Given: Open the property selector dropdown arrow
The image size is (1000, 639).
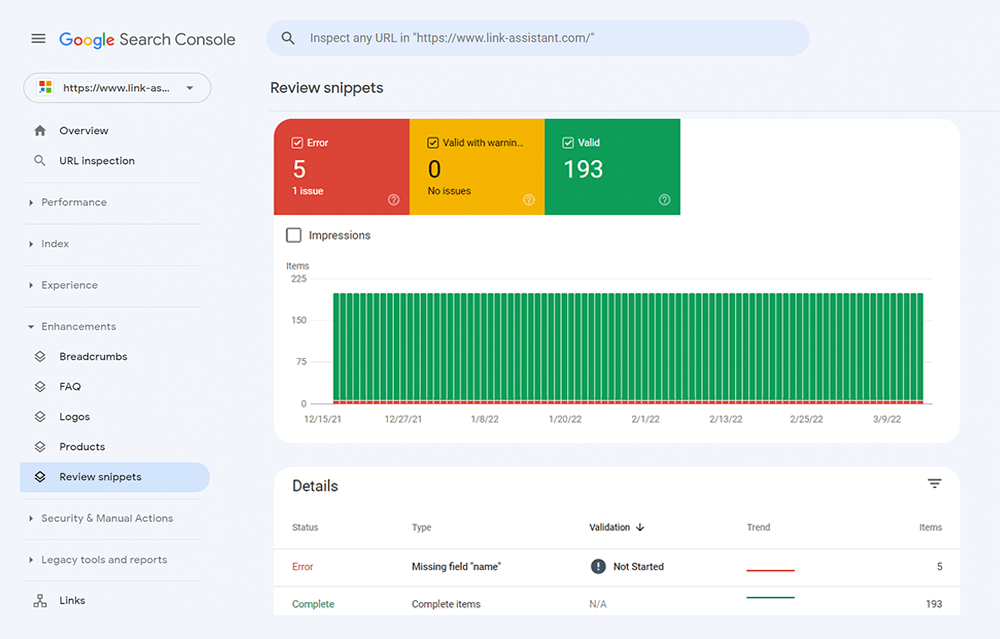Looking at the screenshot, I should click(x=189, y=88).
